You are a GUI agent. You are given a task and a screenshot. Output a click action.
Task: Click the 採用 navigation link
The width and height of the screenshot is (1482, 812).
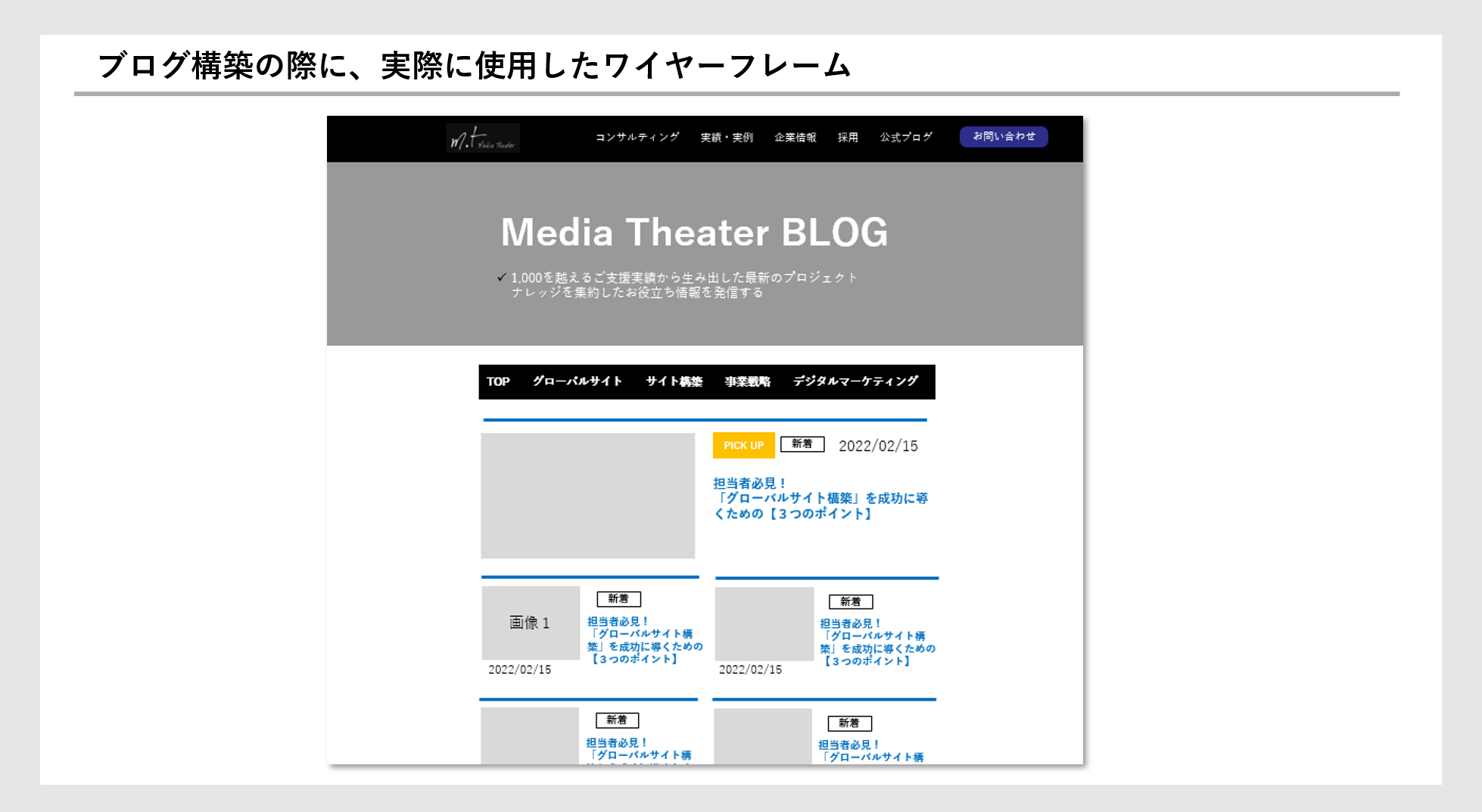pos(848,137)
